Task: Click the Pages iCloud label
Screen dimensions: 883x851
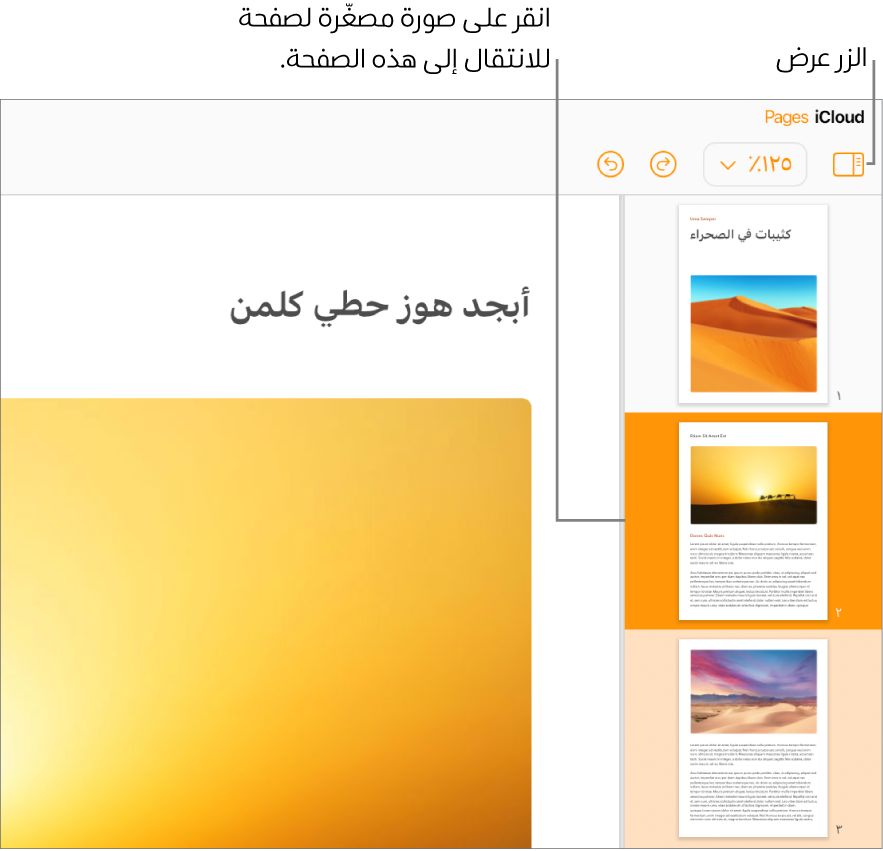Action: [814, 117]
